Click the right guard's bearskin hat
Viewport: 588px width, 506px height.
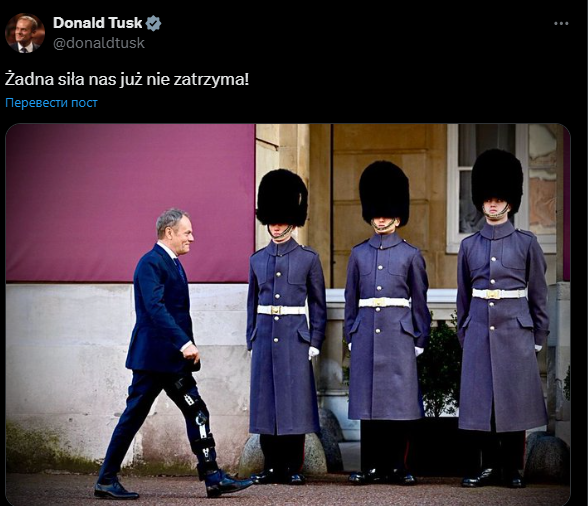click(x=497, y=182)
